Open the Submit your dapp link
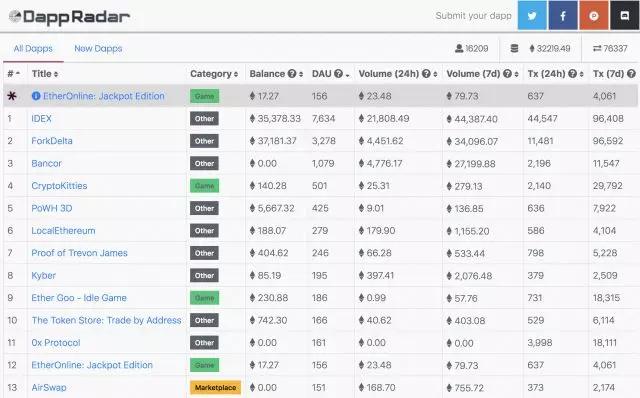The image size is (640, 398). click(x=473, y=16)
